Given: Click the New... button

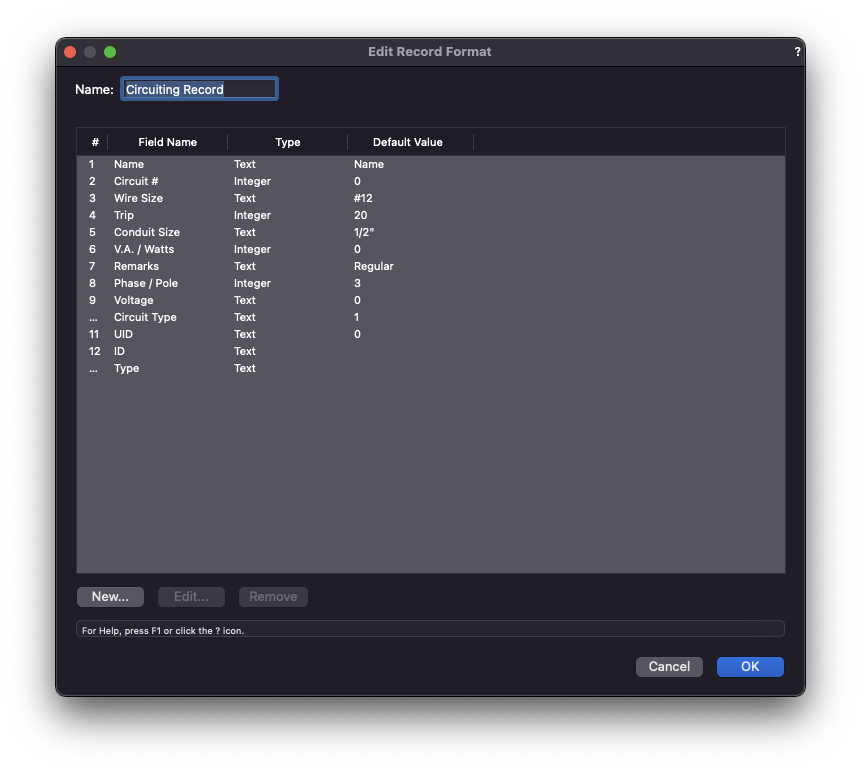Looking at the screenshot, I should 110,597.
